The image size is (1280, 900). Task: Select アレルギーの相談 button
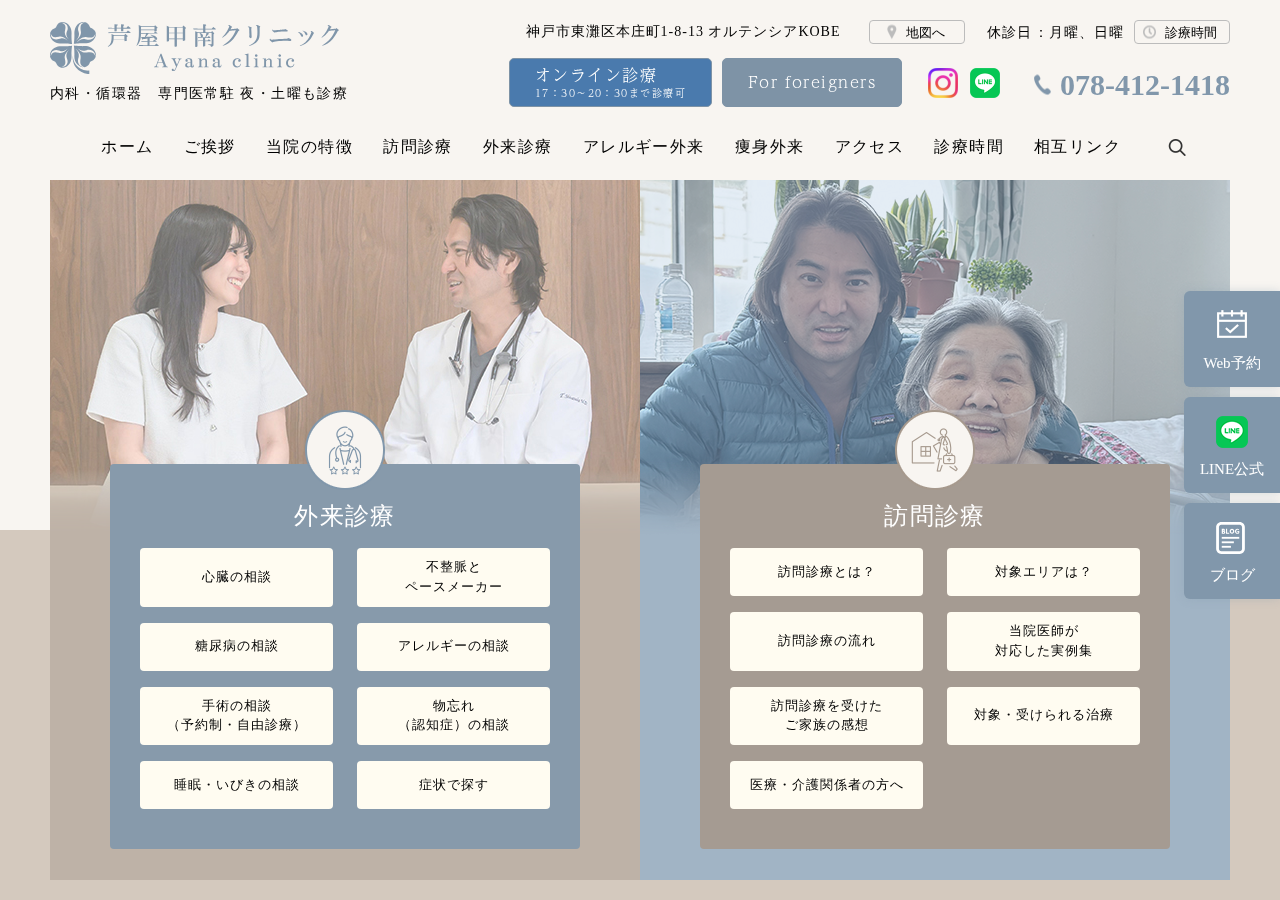453,647
